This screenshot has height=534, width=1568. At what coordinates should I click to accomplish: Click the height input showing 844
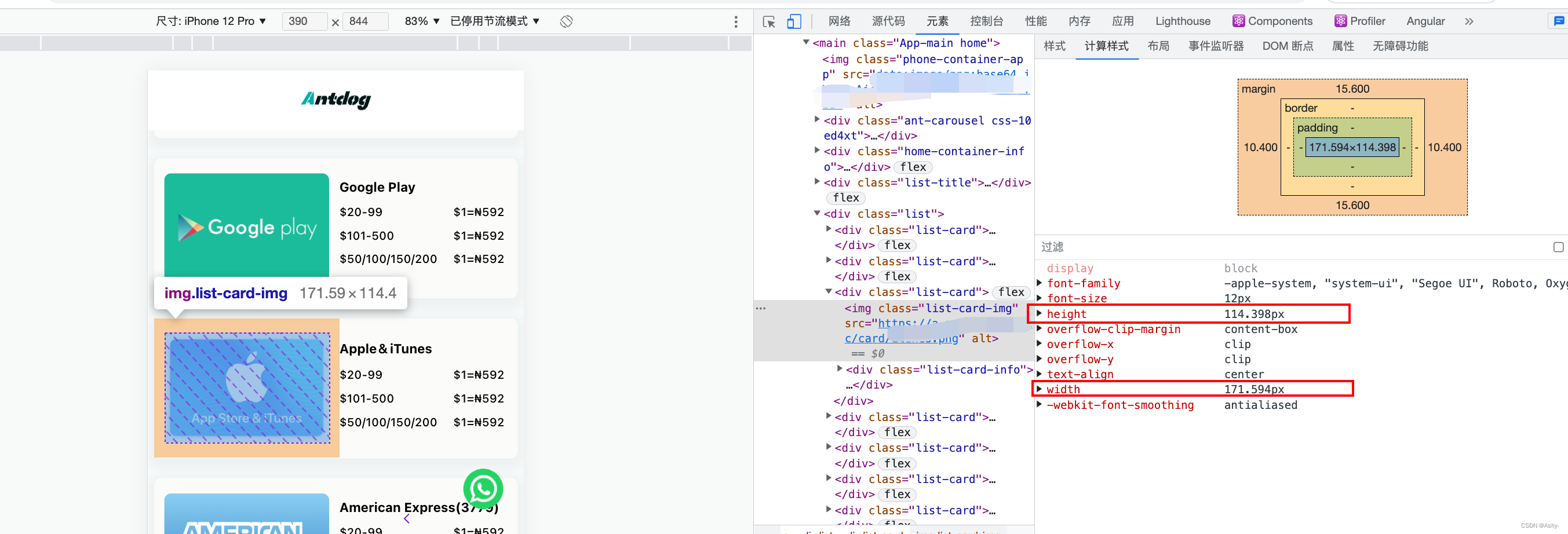(x=366, y=21)
